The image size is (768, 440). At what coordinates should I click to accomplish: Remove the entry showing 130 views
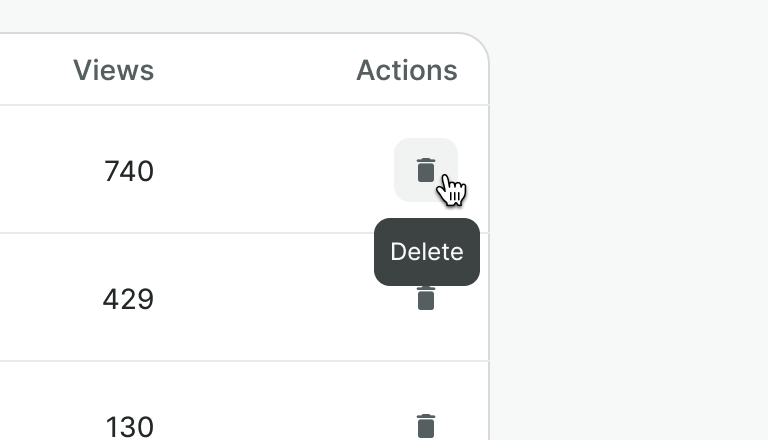coord(426,426)
